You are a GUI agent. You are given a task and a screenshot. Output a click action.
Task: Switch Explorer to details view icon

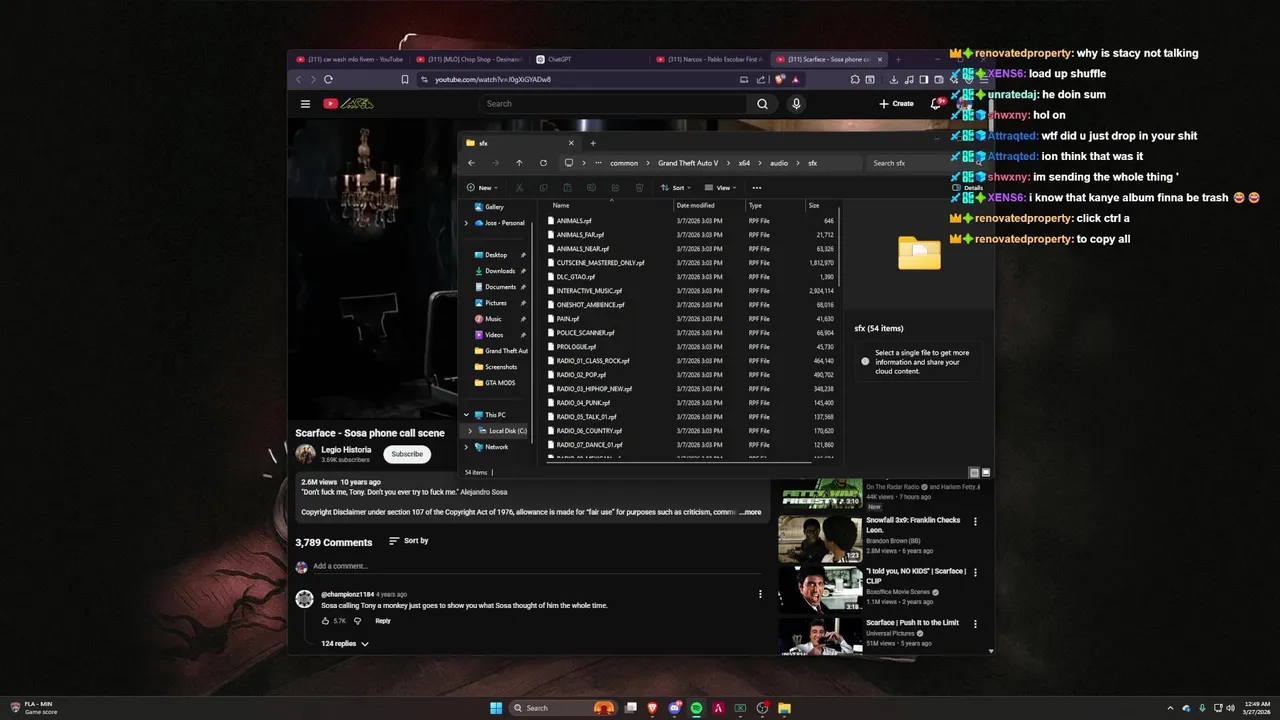(x=974, y=472)
